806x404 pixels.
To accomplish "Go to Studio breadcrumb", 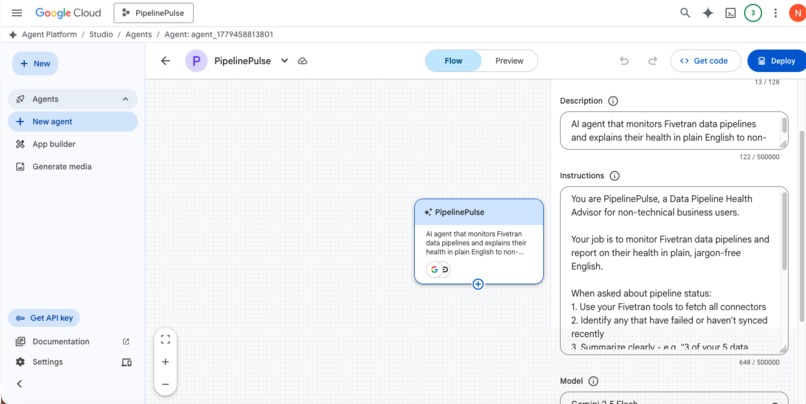I will (101, 34).
